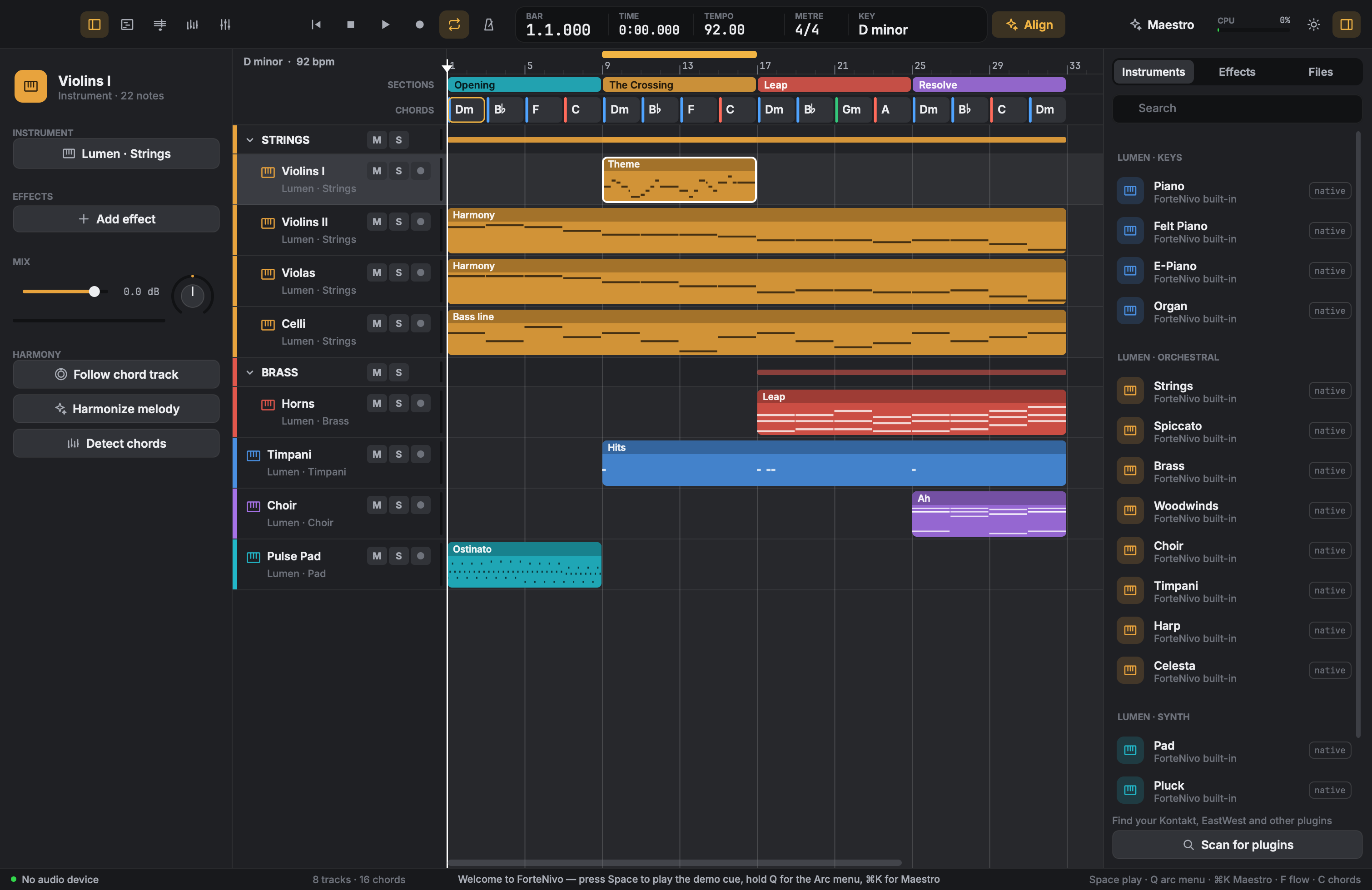Mute the Celli track

377,324
